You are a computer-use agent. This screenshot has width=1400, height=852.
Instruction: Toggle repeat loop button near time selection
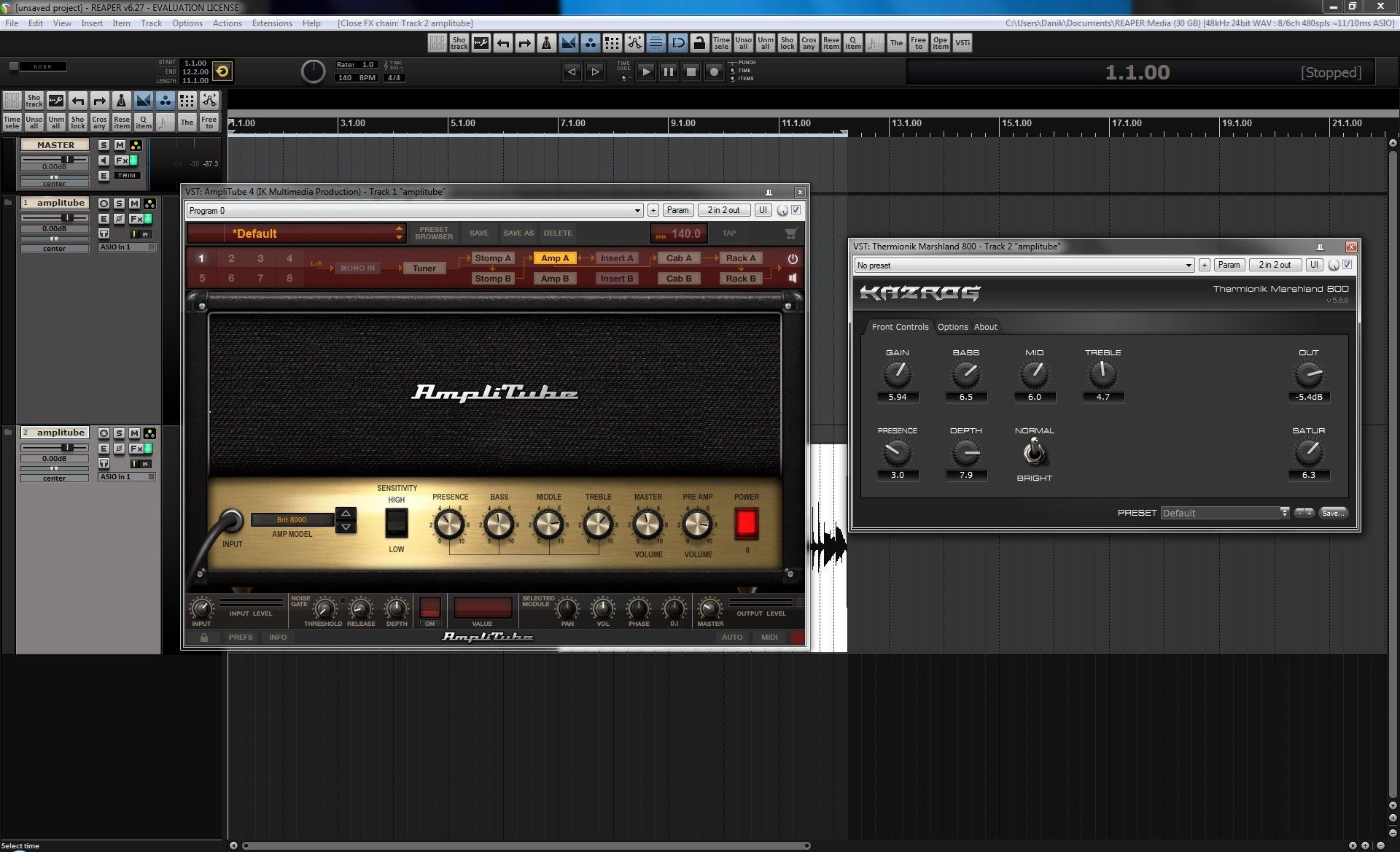point(222,71)
